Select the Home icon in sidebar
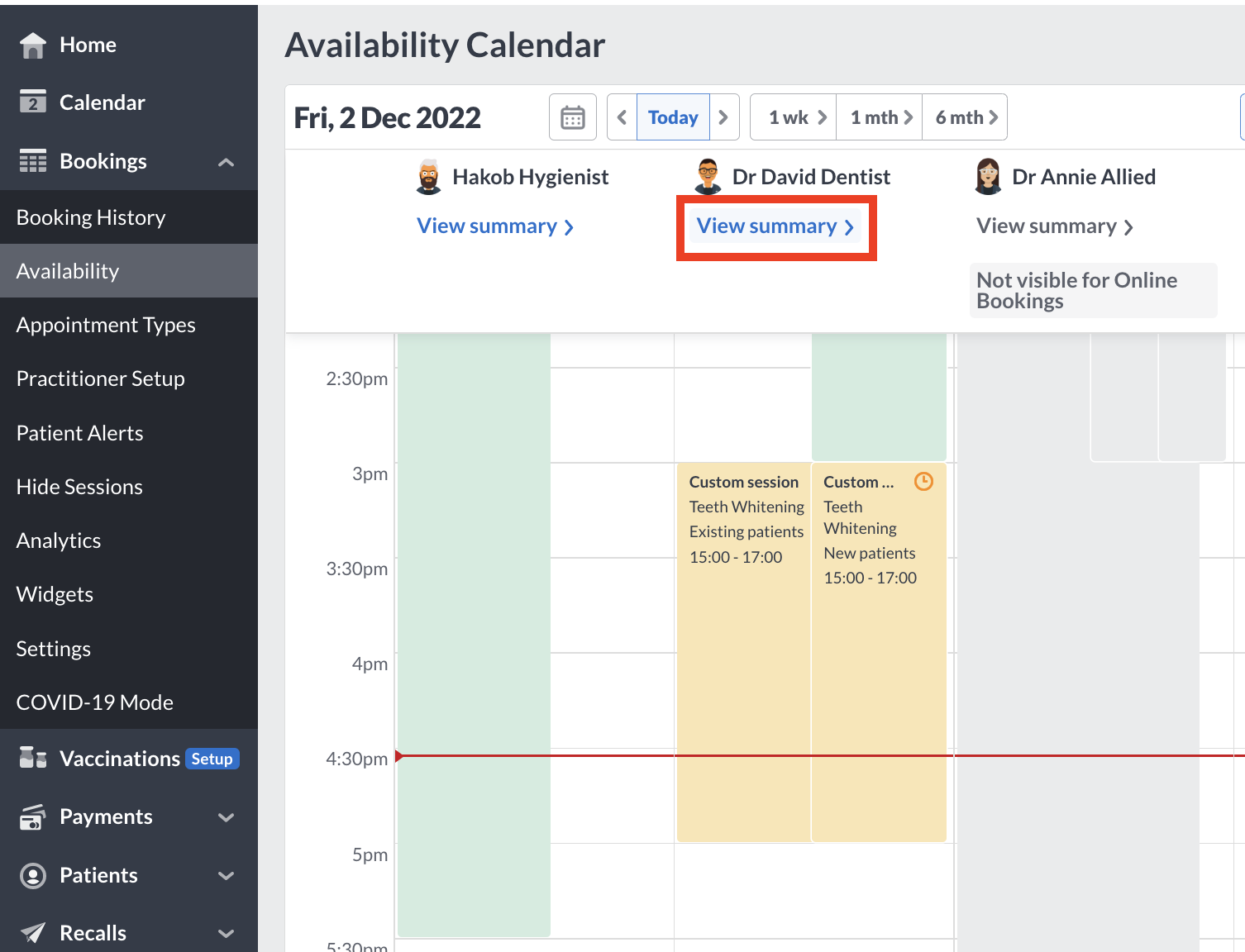The height and width of the screenshot is (952, 1245). coord(33,45)
